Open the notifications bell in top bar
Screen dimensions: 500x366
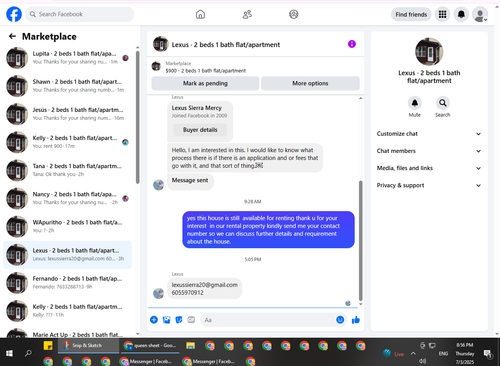pos(461,14)
